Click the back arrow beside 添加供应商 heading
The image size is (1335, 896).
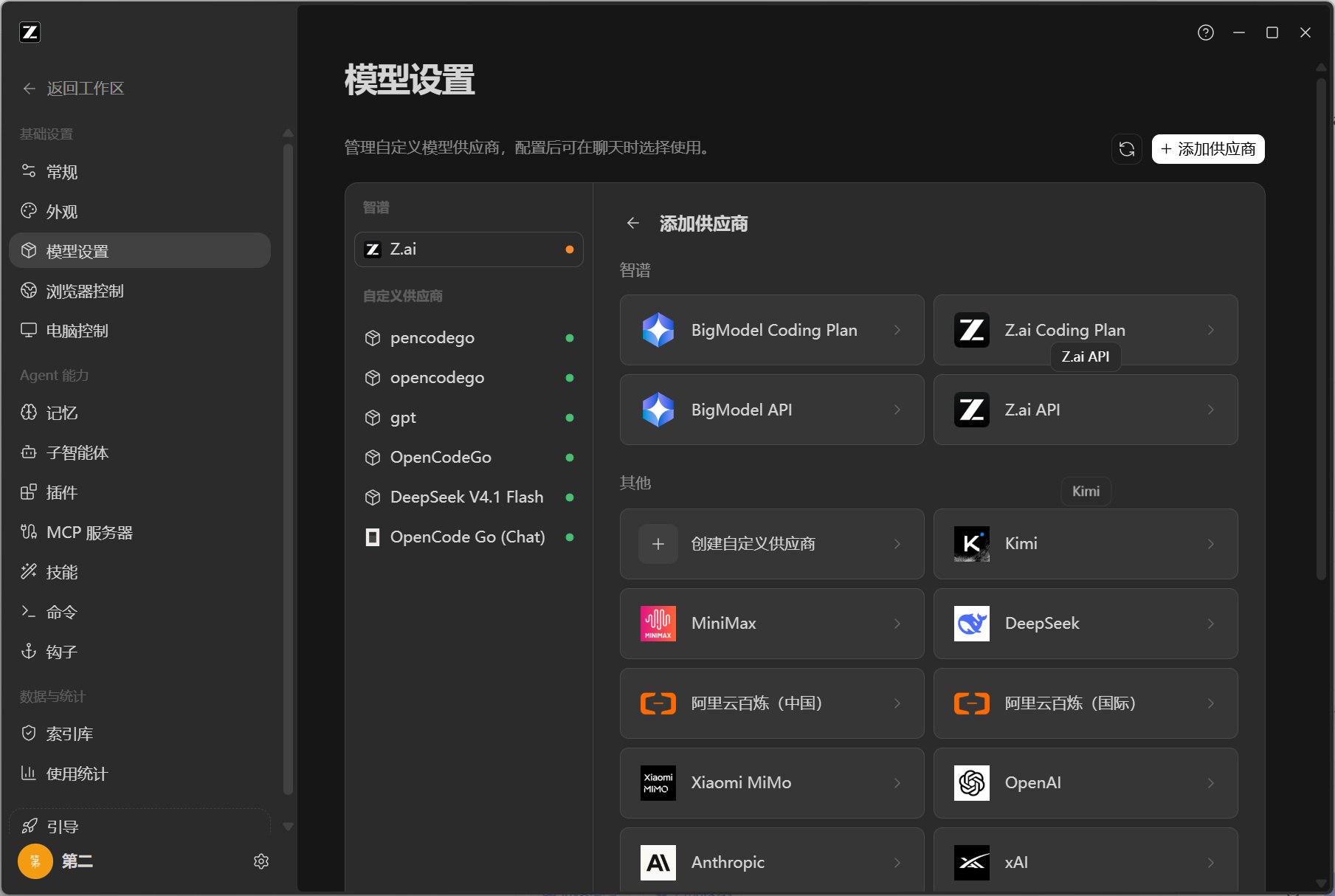tap(632, 223)
